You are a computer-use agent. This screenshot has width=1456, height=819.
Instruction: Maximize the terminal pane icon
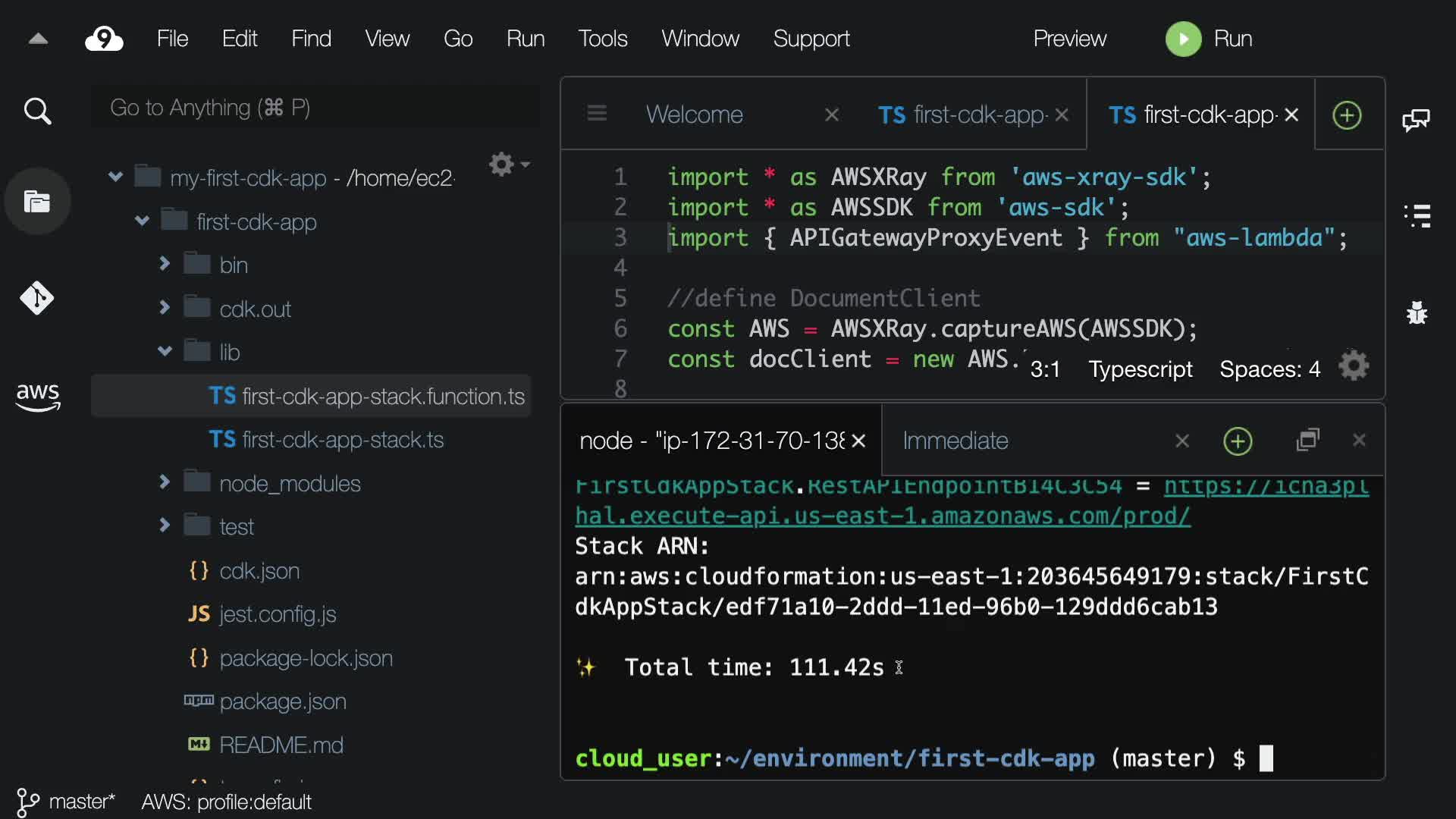(1307, 441)
